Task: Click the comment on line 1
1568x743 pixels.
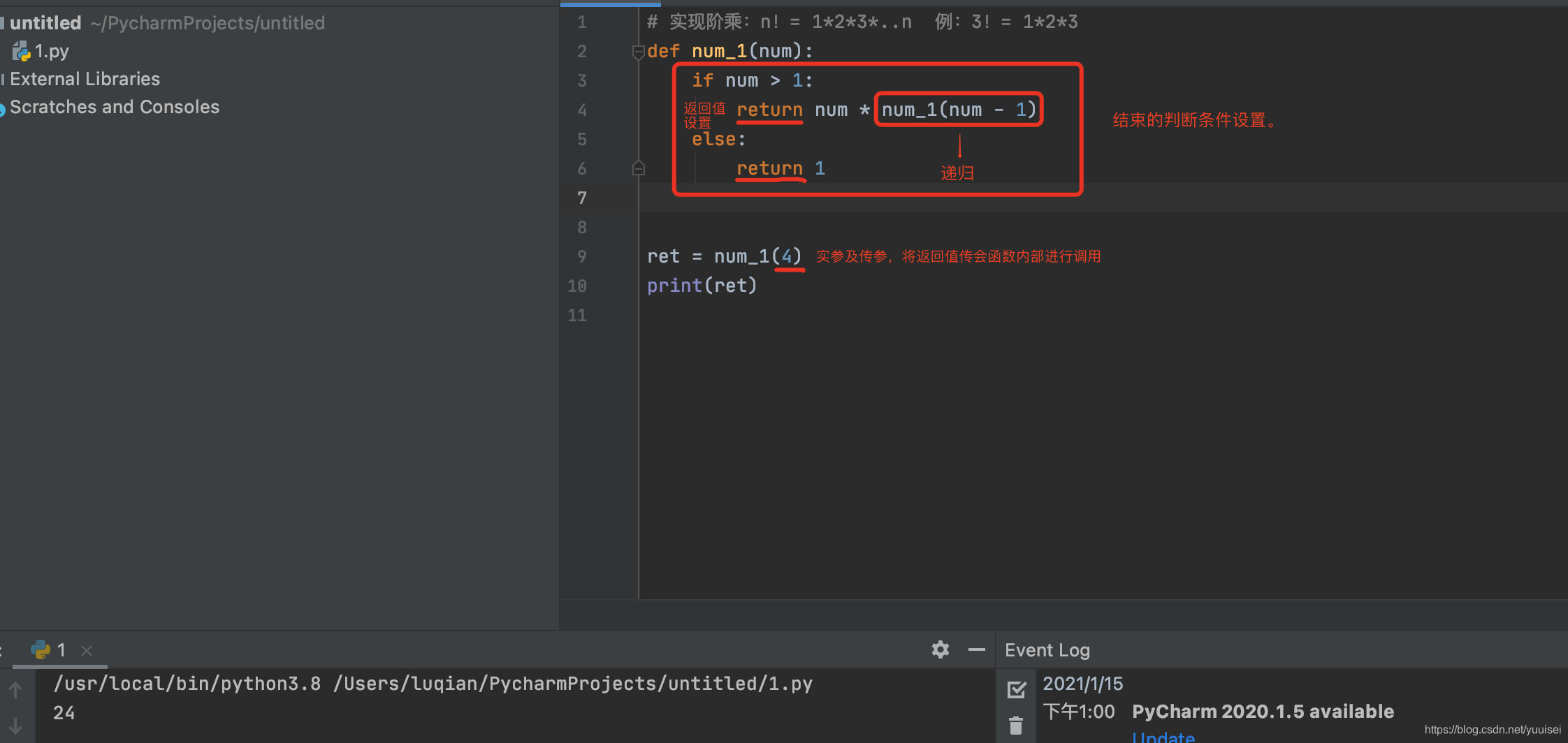Action: click(862, 22)
